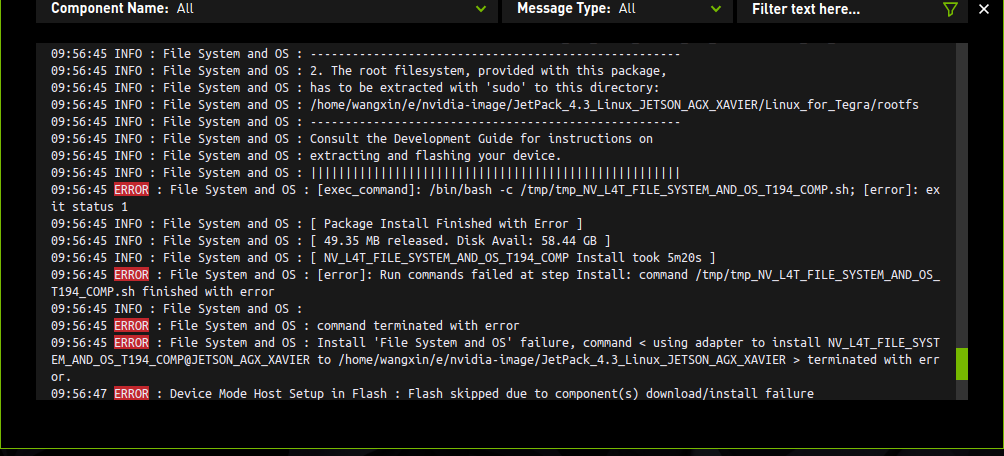Click the 'Install took 5m20s' log line

512,257
